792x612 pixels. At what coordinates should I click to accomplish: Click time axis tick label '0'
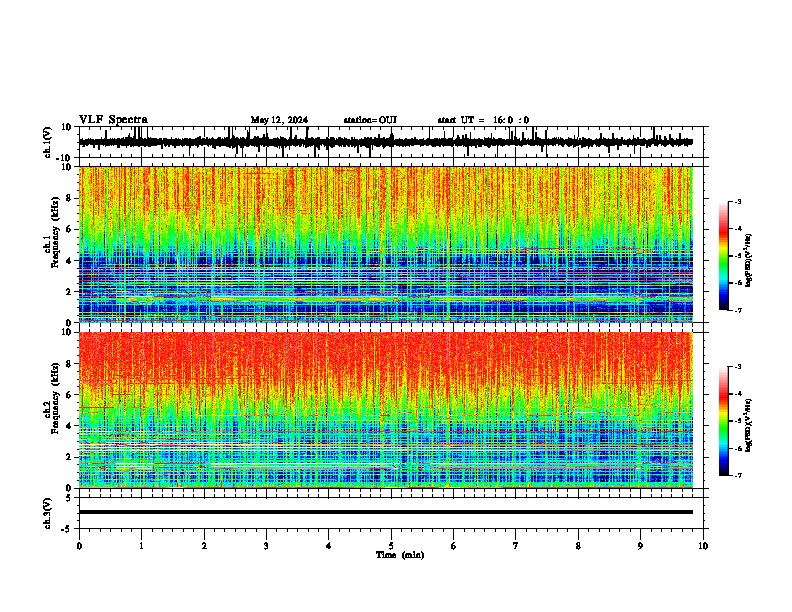click(x=79, y=546)
